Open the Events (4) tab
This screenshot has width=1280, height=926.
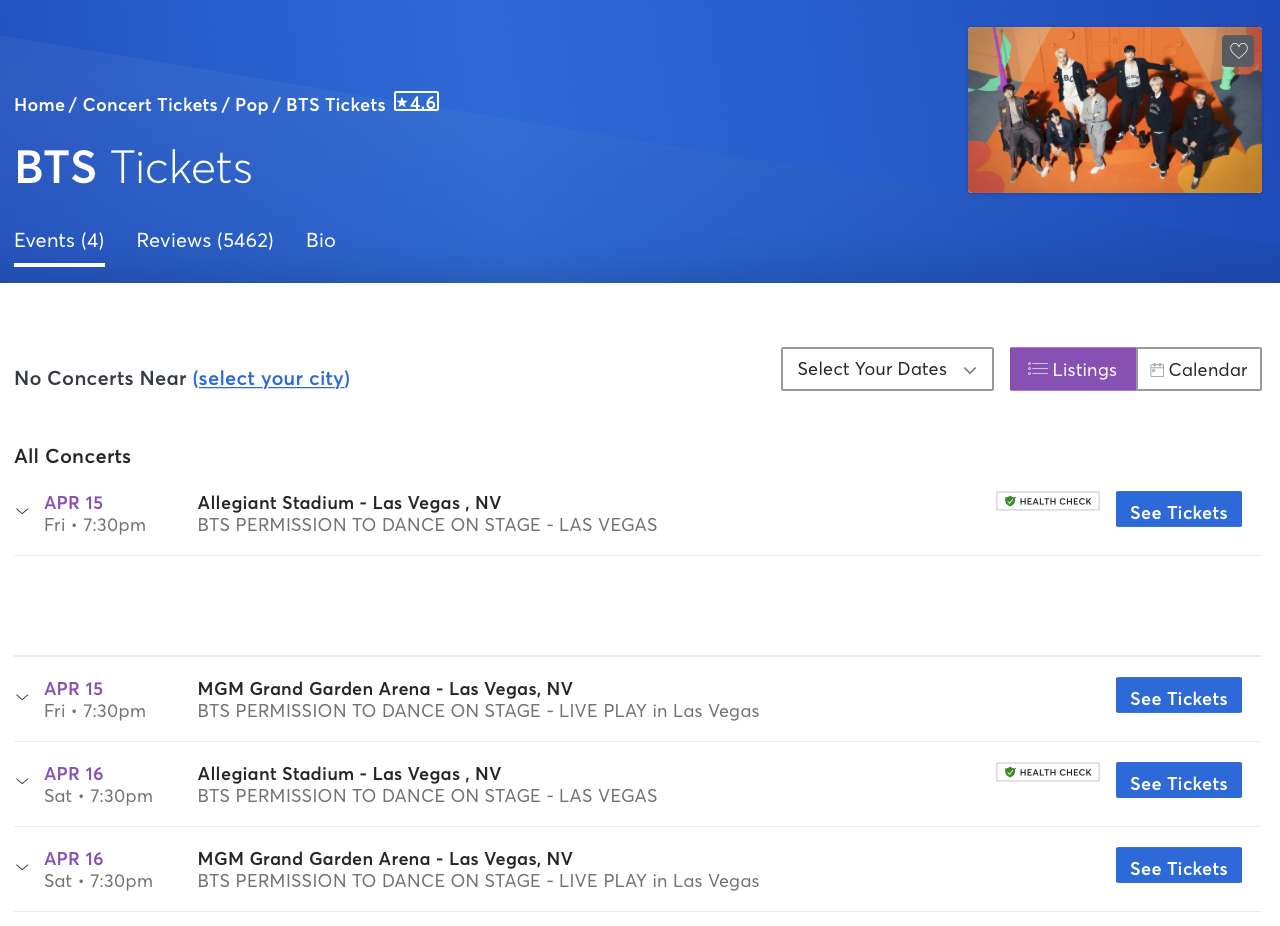tap(59, 240)
